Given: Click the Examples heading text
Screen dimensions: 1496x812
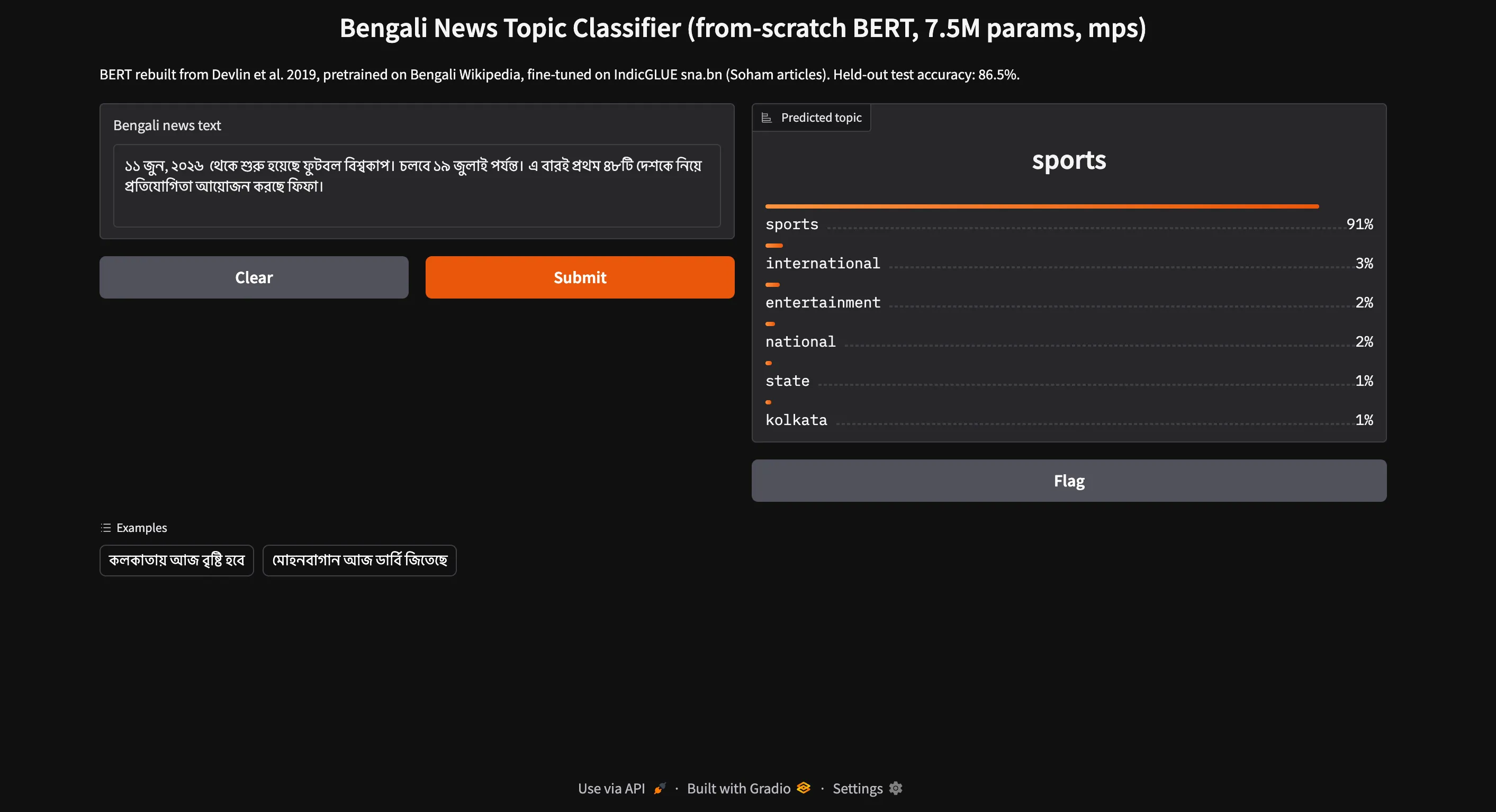Looking at the screenshot, I should point(142,527).
